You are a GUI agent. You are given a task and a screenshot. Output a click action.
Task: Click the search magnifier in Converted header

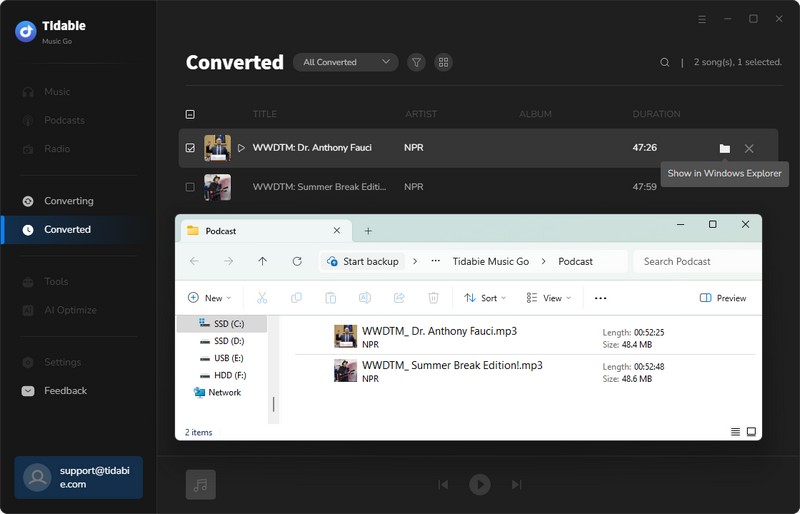(x=665, y=62)
